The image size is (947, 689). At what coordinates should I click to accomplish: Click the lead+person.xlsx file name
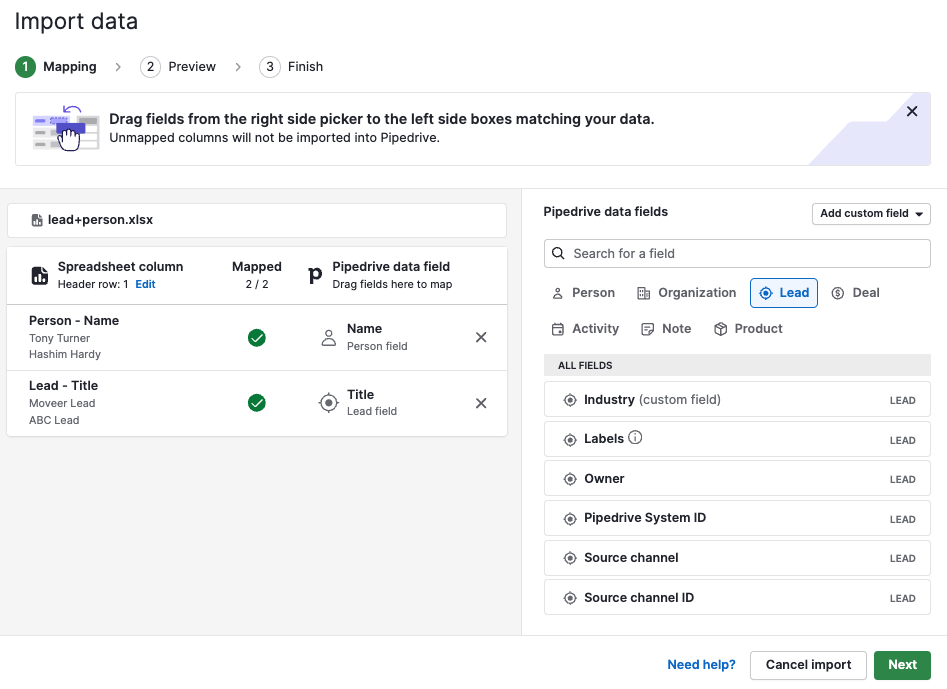pyautogui.click(x=100, y=220)
